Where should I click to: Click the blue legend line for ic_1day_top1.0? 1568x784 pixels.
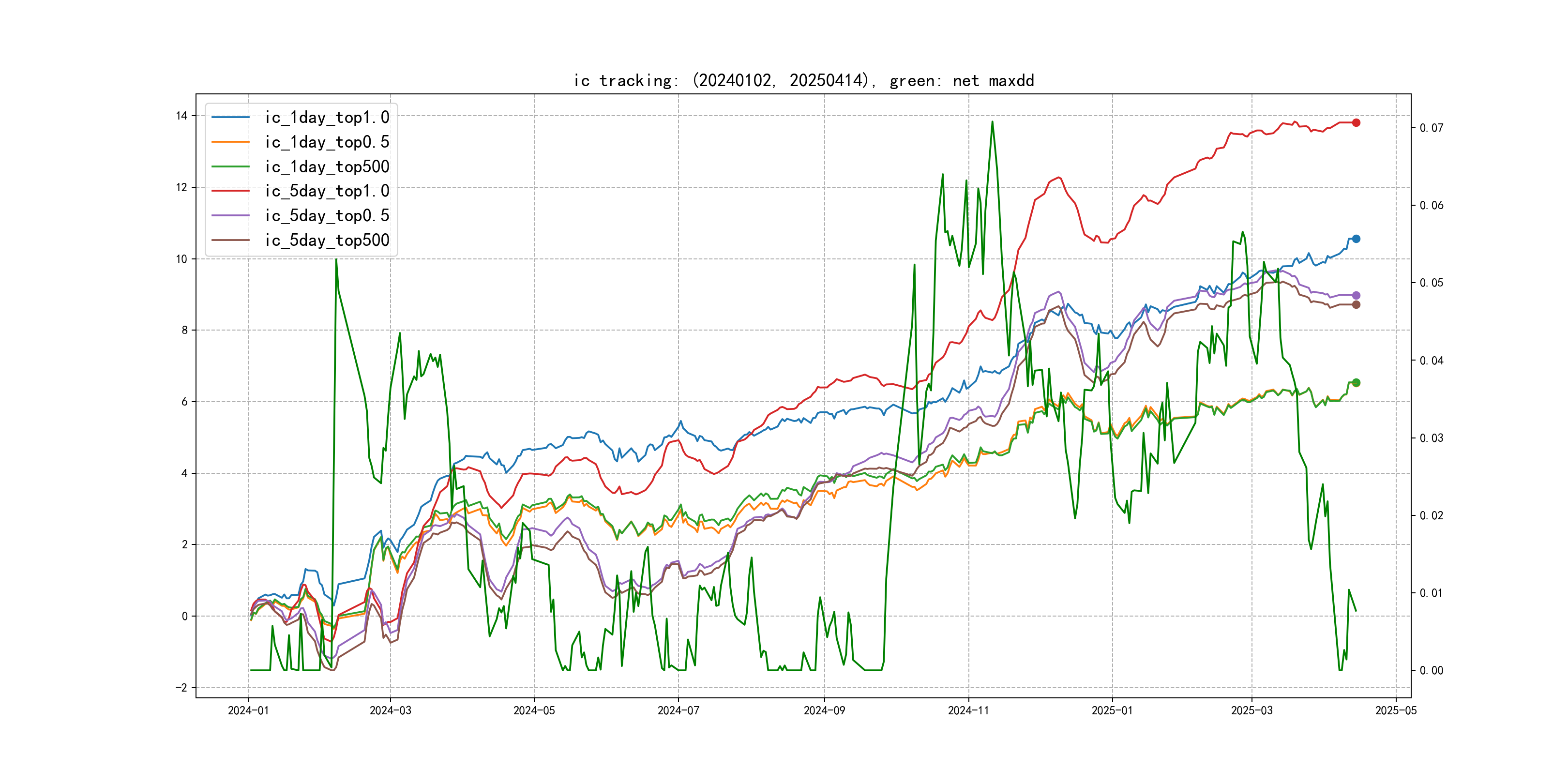coord(230,118)
